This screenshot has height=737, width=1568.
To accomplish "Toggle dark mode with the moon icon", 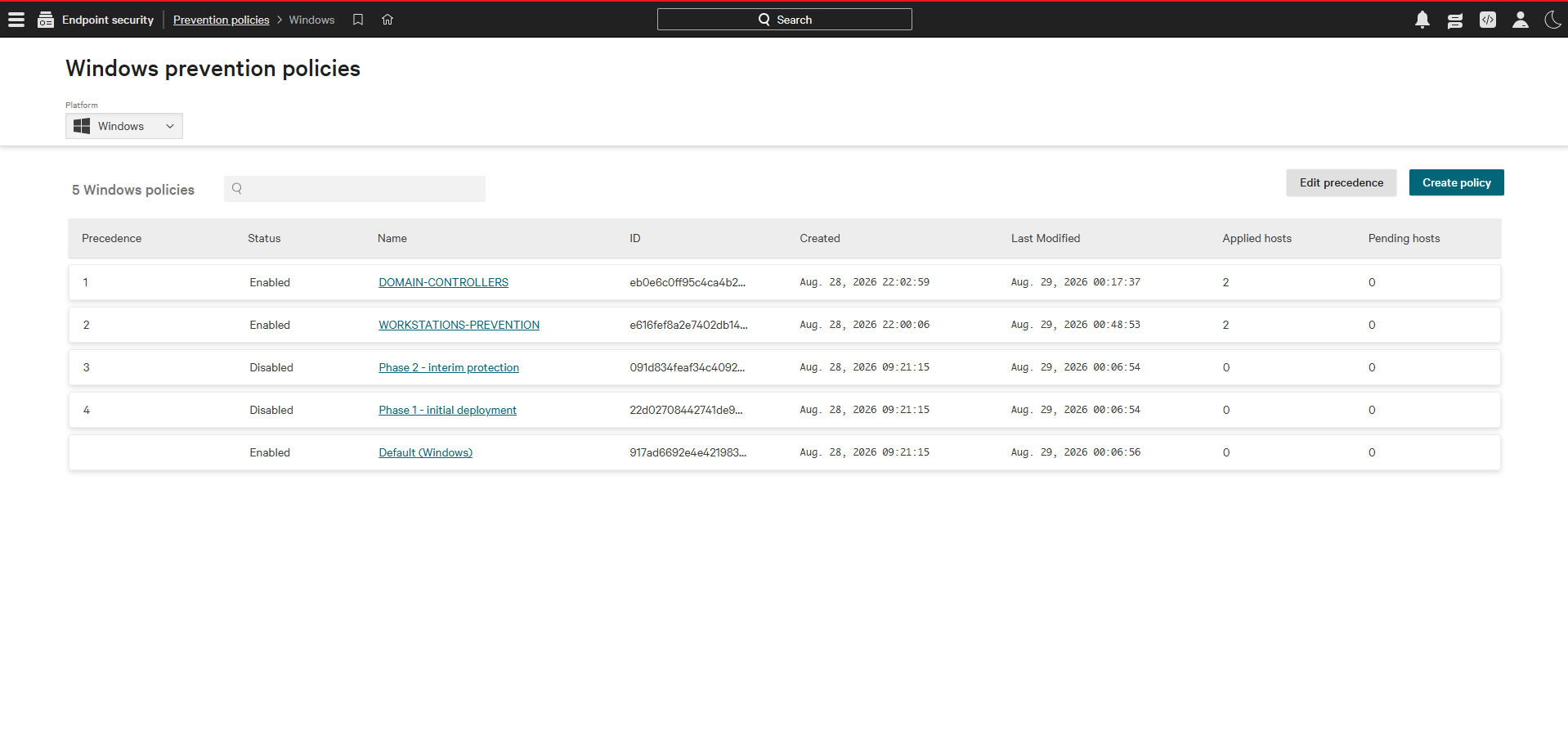I will pos(1552,20).
